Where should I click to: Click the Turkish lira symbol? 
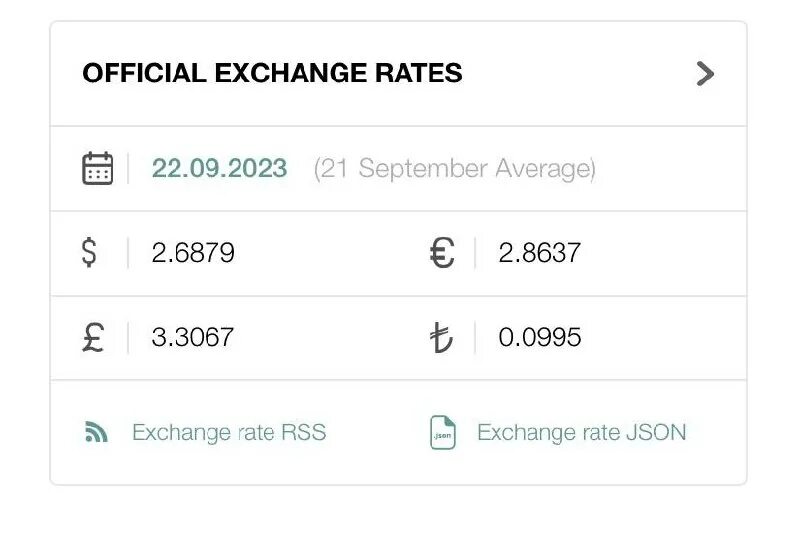click(441, 338)
